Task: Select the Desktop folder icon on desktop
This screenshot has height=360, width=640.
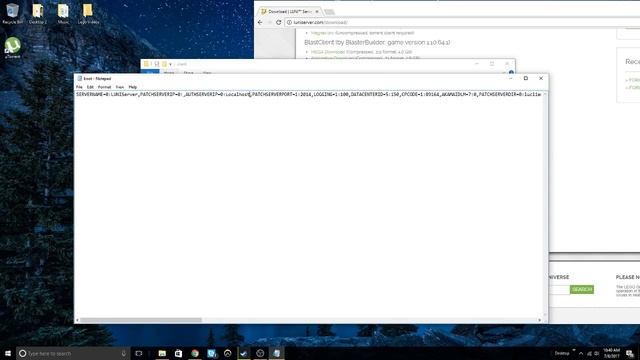Action: pos(38,13)
